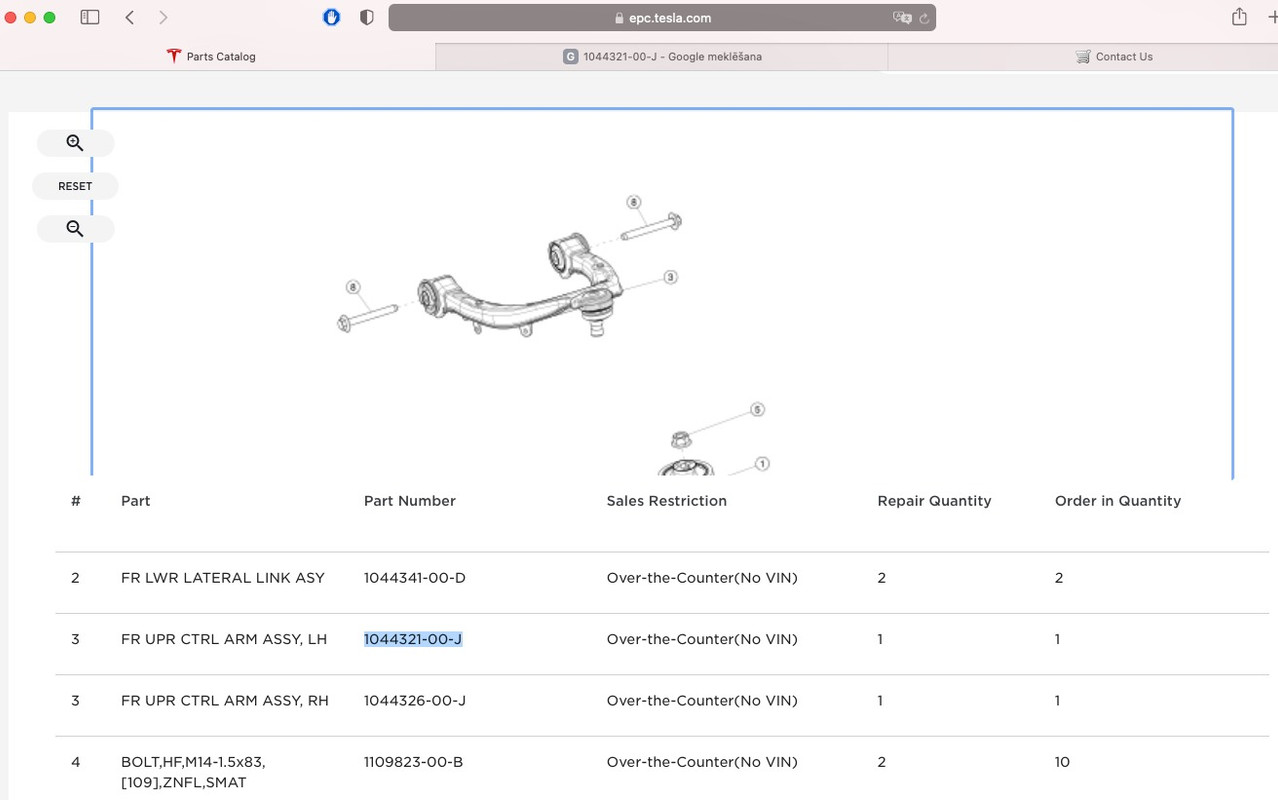Select 'FR UPR CTRL ARM ASSY, LH'
1278x800 pixels.
click(224, 639)
